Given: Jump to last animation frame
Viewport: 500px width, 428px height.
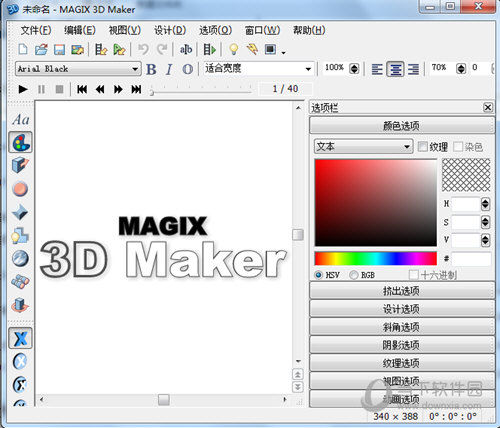Looking at the screenshot, I should tap(136, 89).
